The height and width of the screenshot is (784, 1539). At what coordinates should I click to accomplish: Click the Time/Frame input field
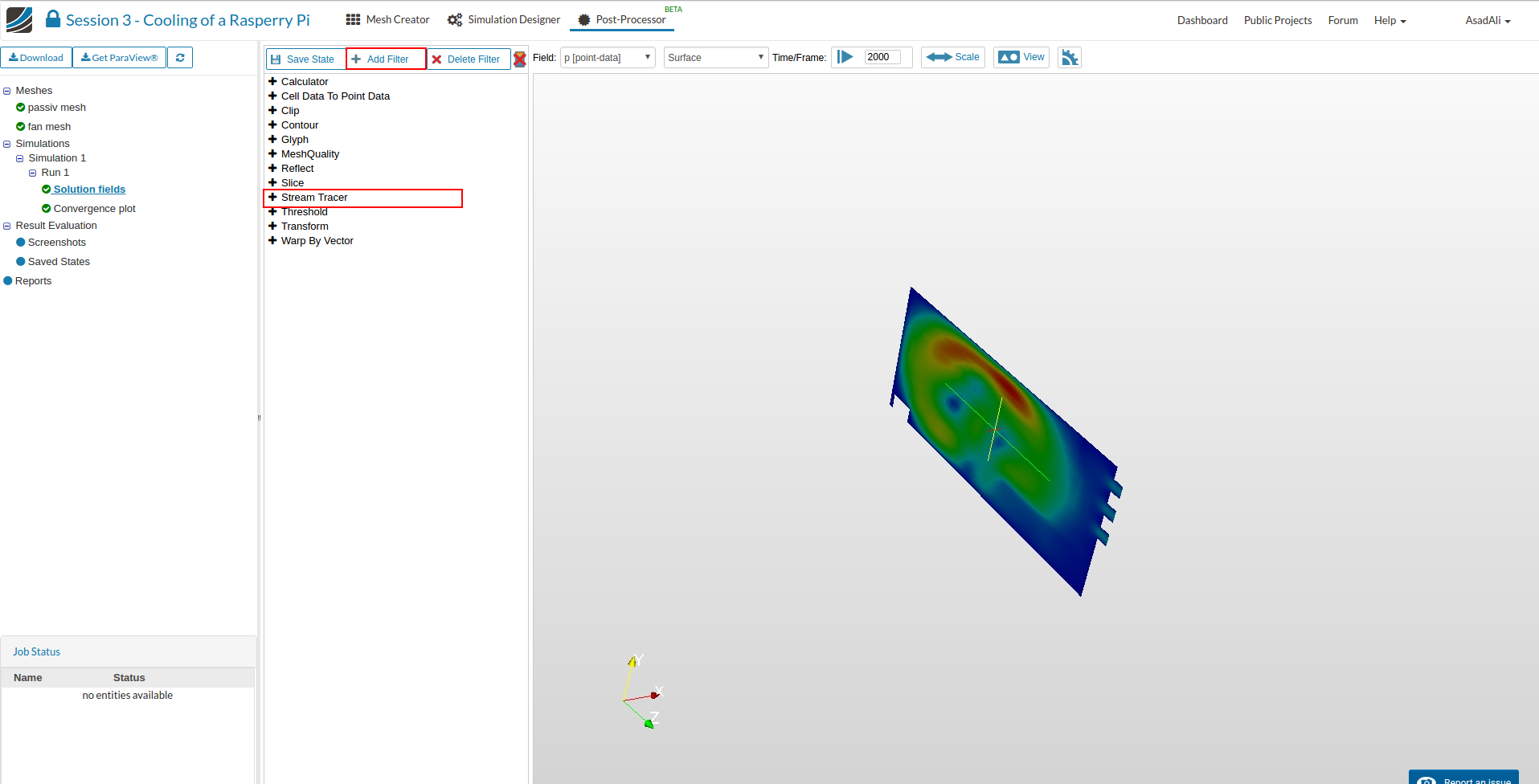882,57
